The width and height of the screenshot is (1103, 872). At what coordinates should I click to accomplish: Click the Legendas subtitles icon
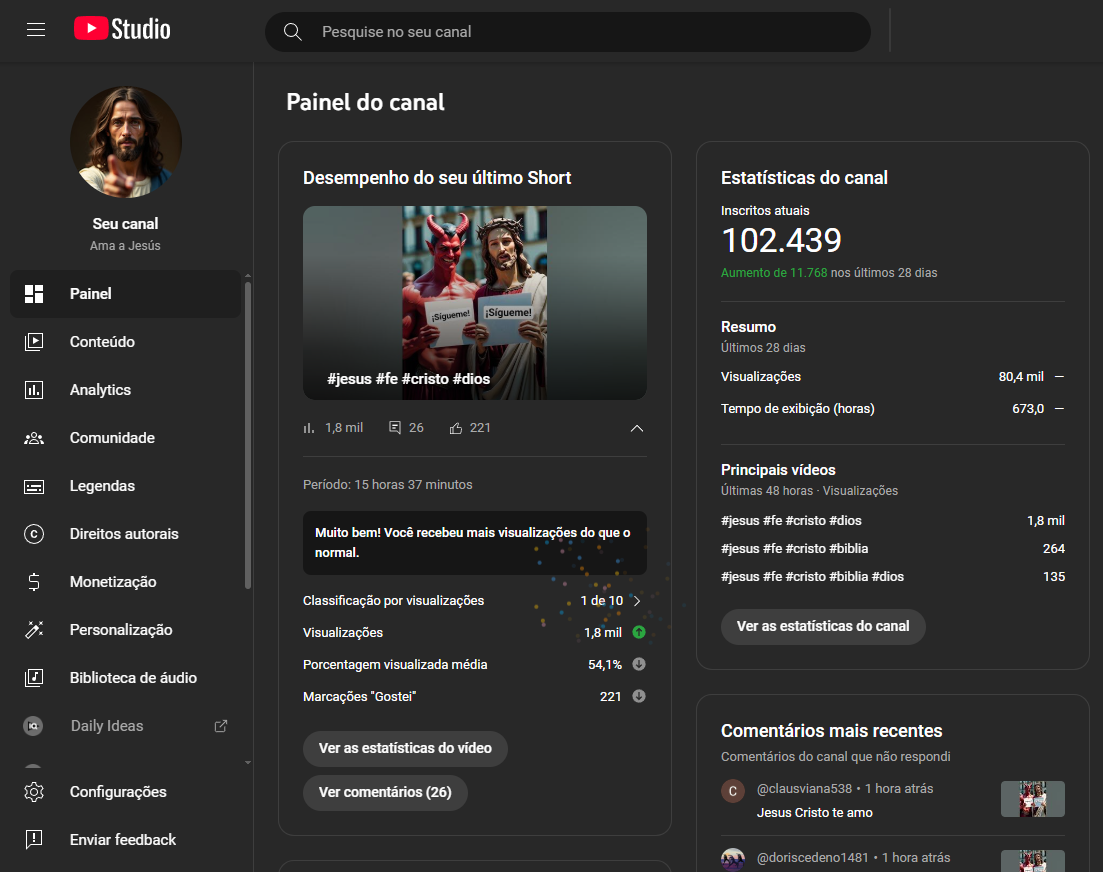coord(34,486)
